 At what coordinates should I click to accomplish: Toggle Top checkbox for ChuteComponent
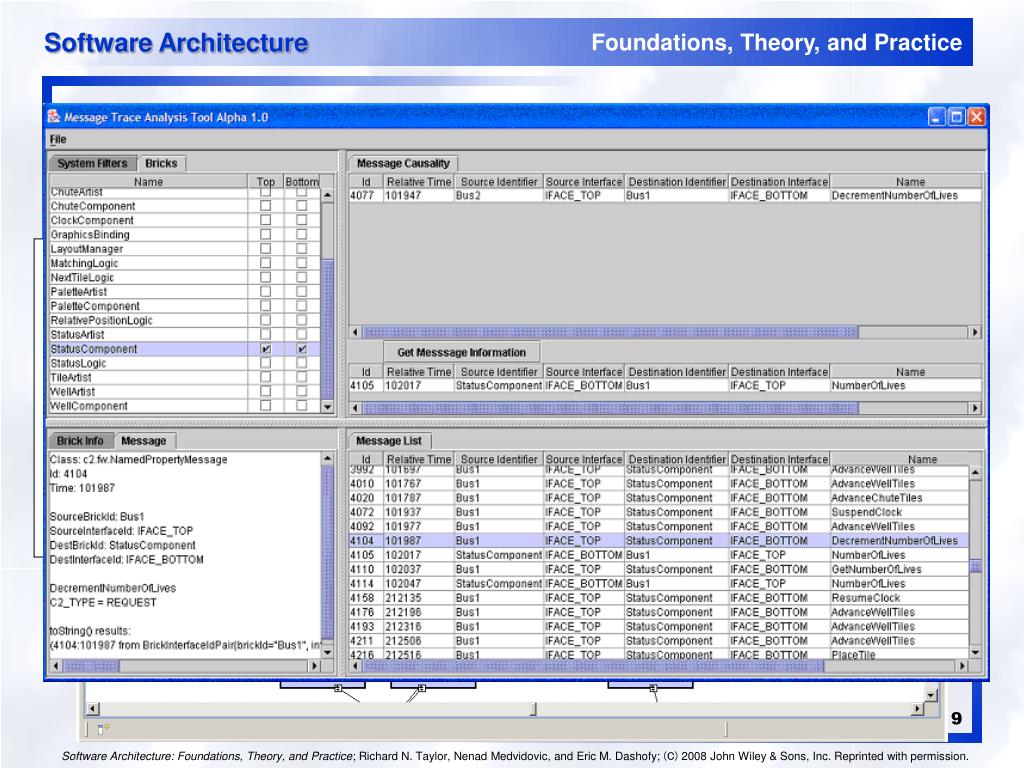(265, 206)
